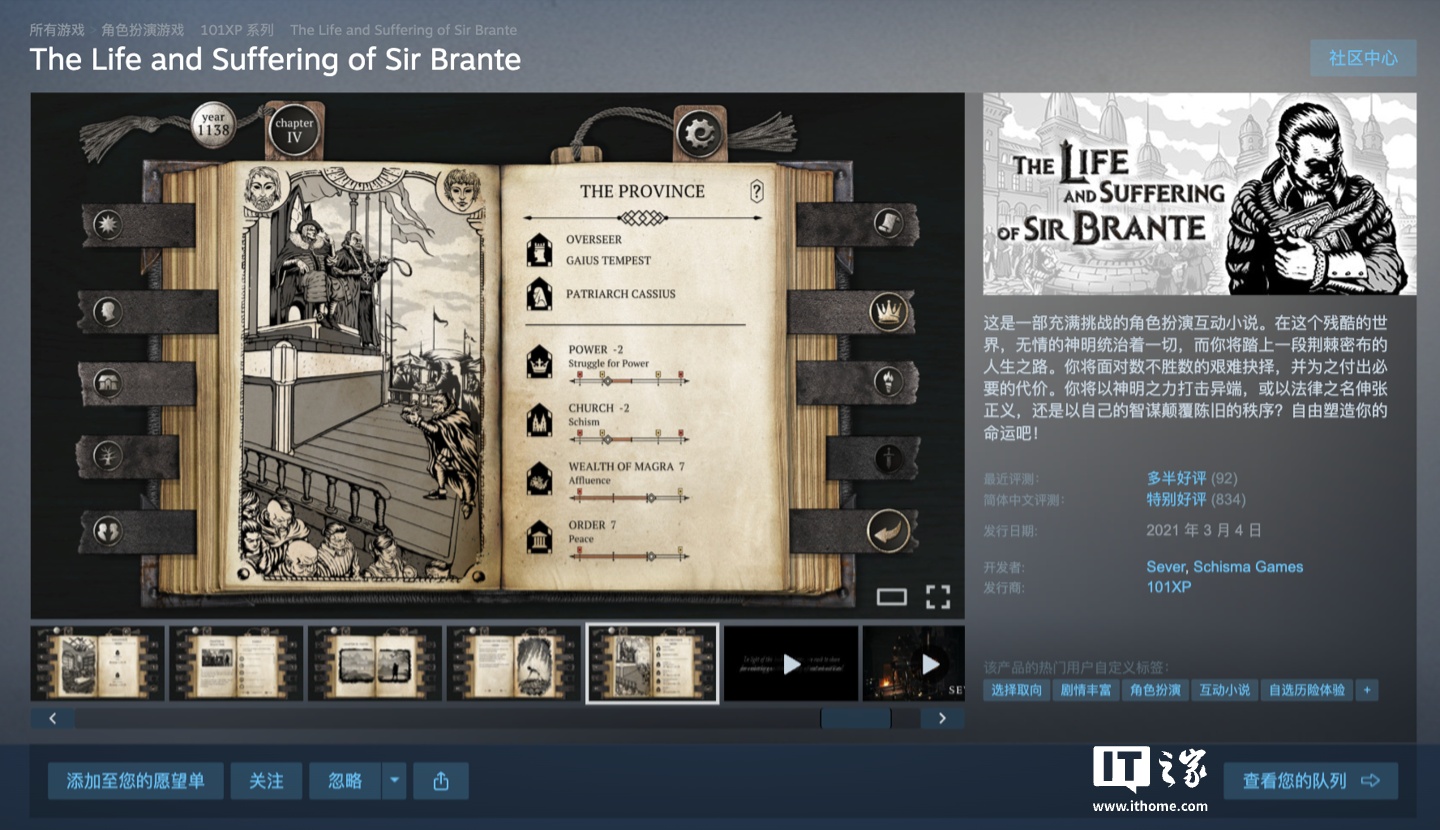Screen dimensions: 1440x830
Task: Click the thumbnail strip scrollbar handle
Action: (x=855, y=718)
